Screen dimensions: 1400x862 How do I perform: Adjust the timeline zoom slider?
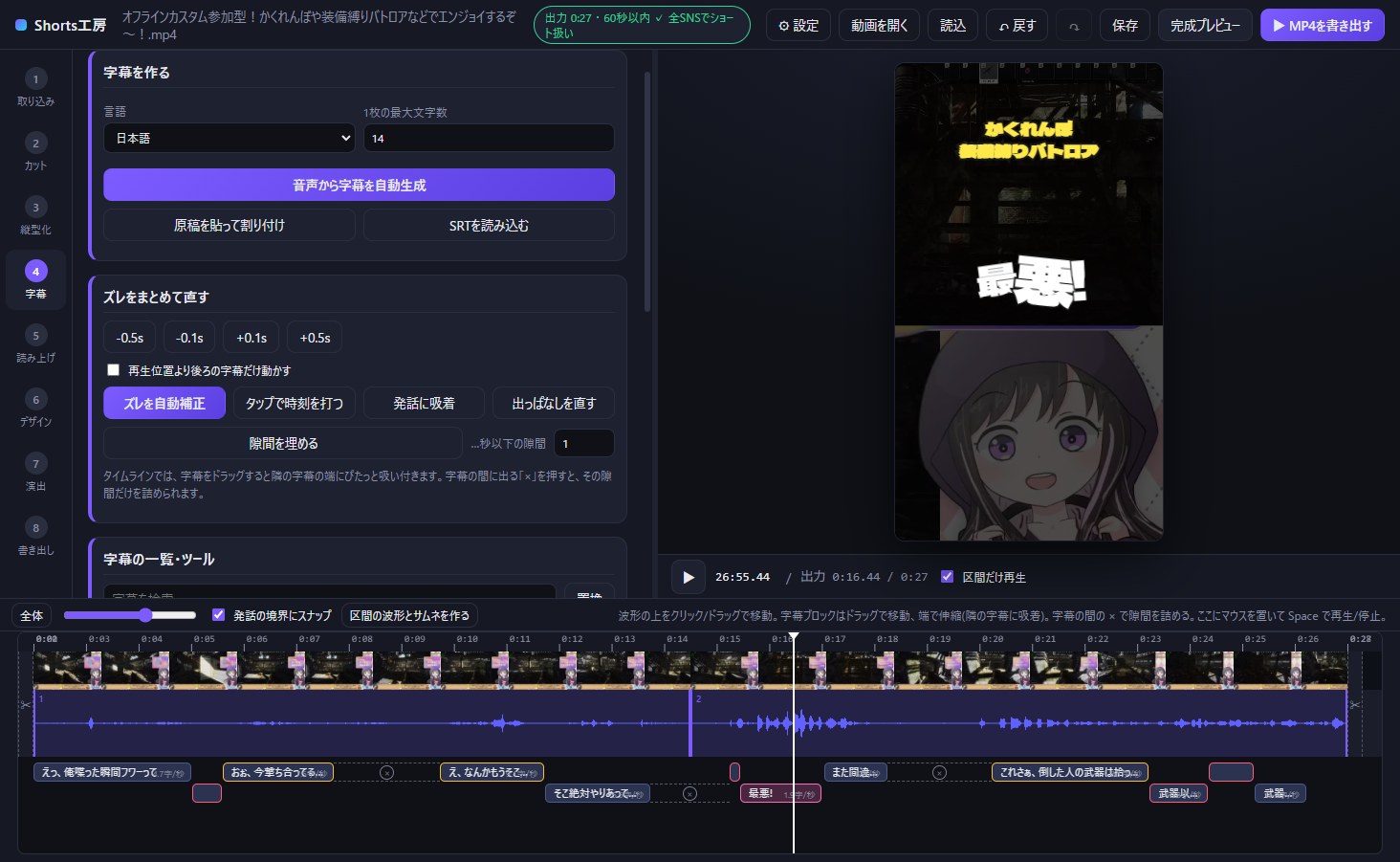click(130, 615)
